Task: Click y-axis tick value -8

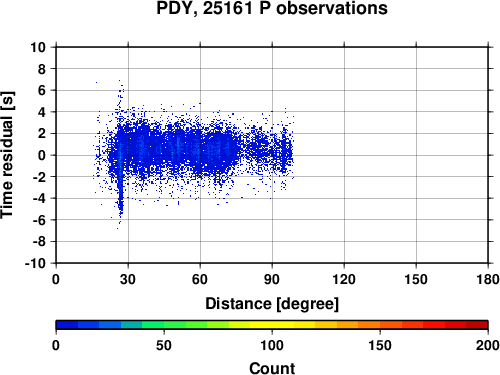Action: click(x=39, y=242)
